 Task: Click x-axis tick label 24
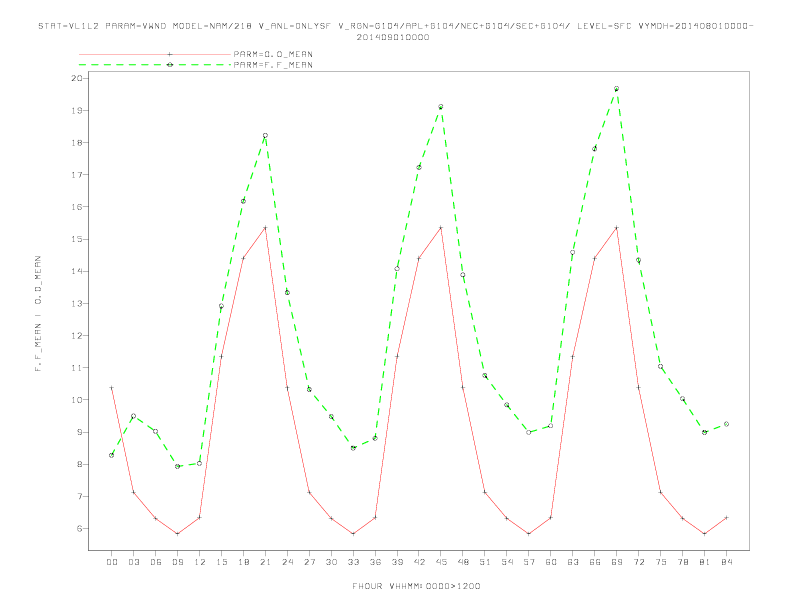click(x=287, y=562)
